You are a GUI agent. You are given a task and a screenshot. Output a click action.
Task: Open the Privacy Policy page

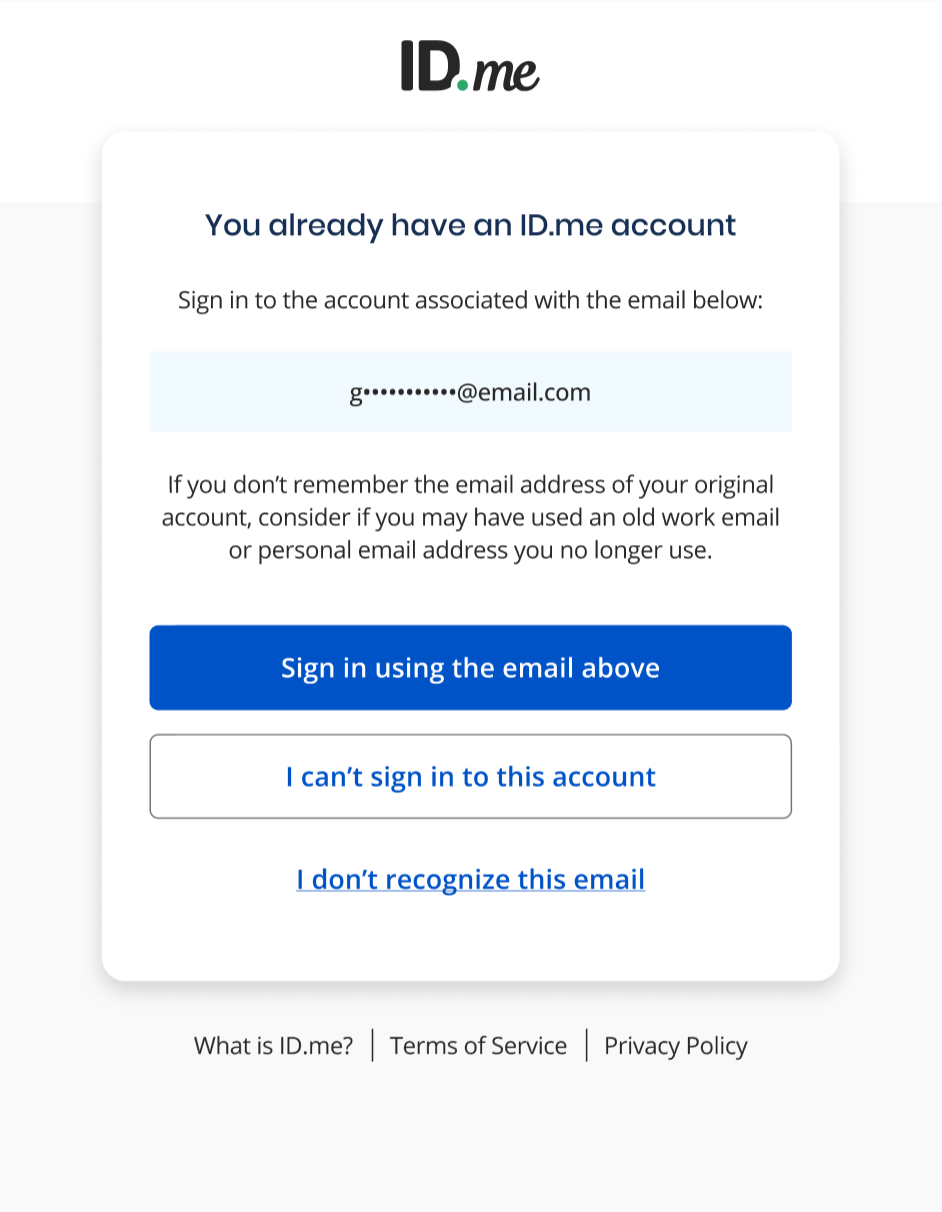tap(675, 1045)
